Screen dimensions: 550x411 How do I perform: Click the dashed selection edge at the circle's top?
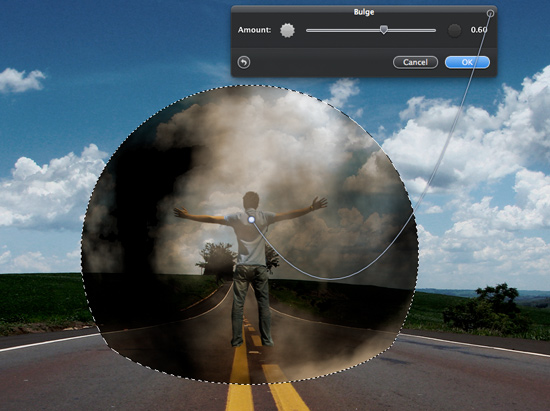[253, 85]
